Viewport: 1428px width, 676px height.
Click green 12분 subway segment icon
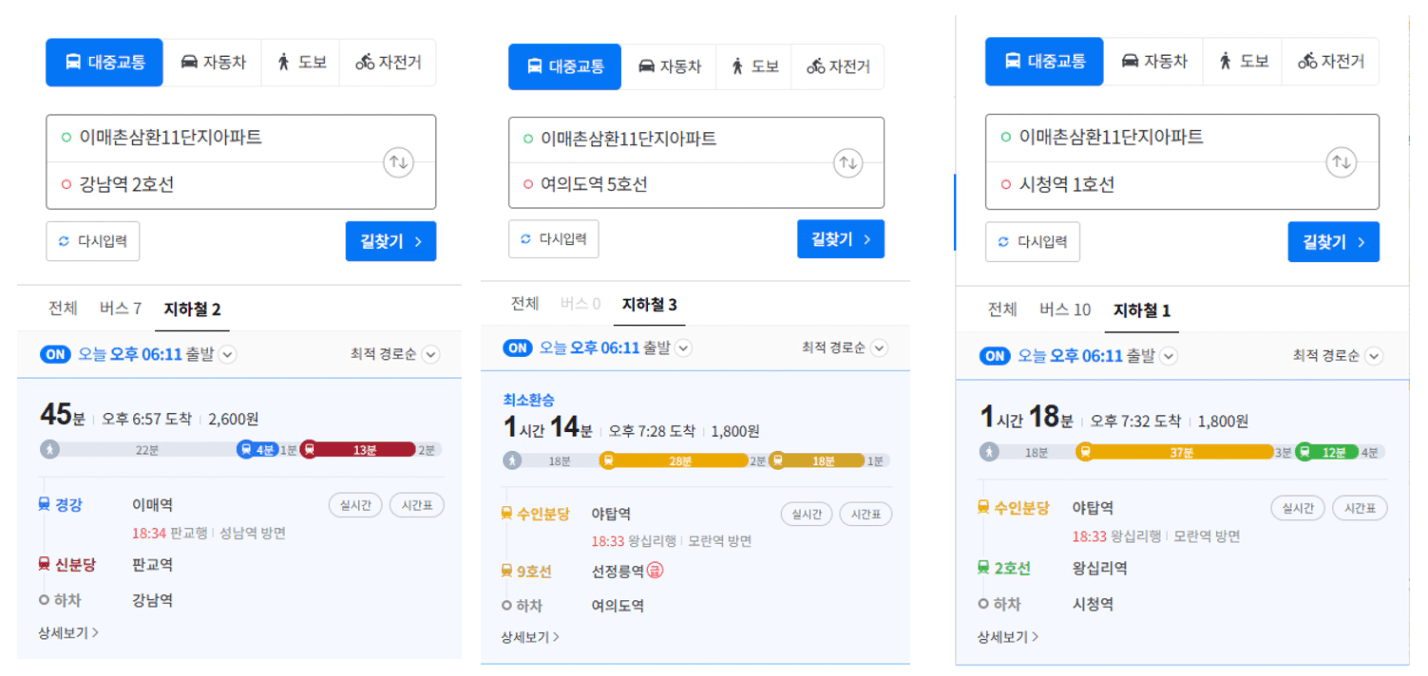1305,452
